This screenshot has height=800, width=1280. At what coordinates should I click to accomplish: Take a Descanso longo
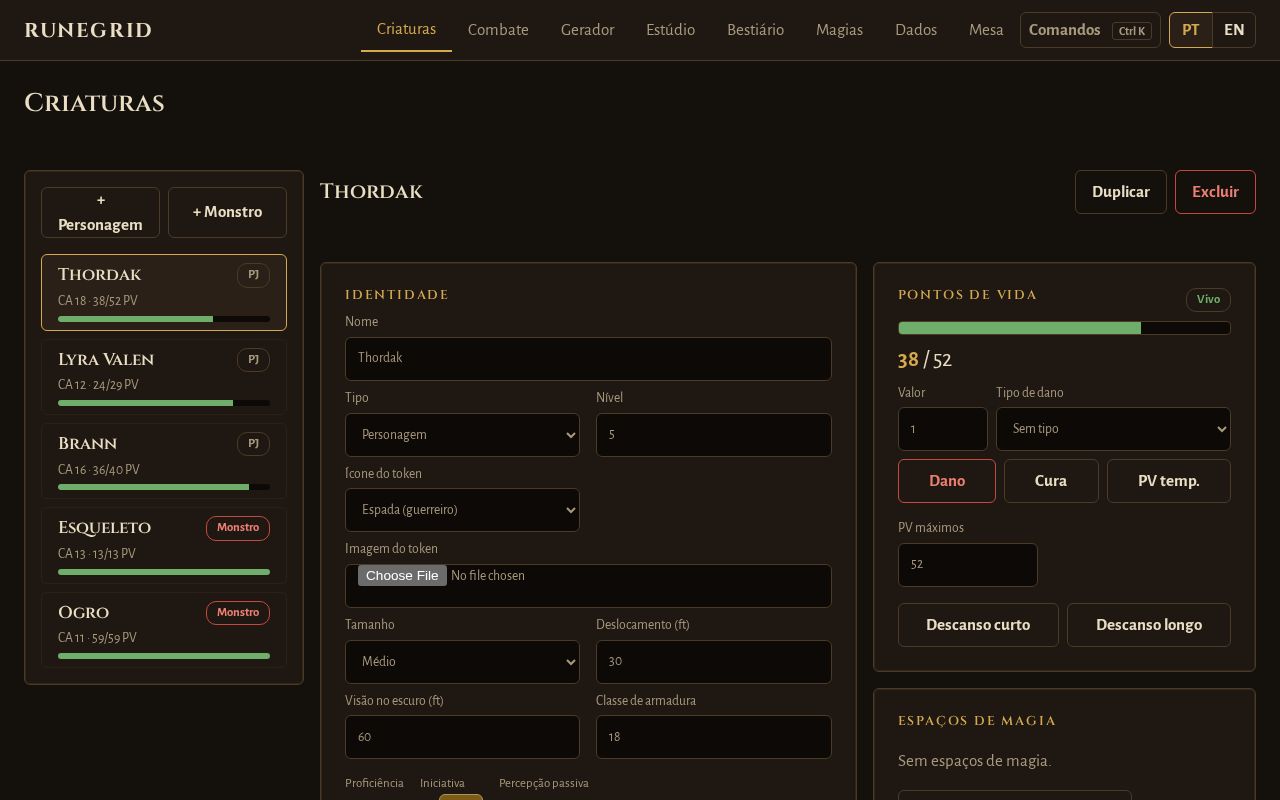[1149, 625]
